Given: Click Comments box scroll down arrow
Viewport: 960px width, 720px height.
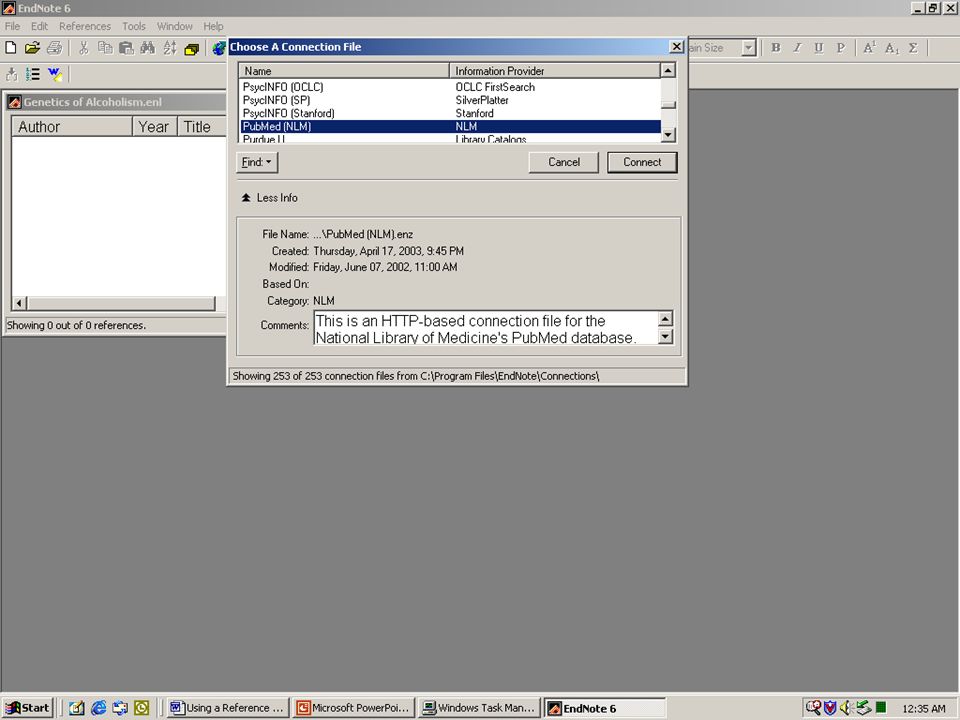Looking at the screenshot, I should click(665, 336).
